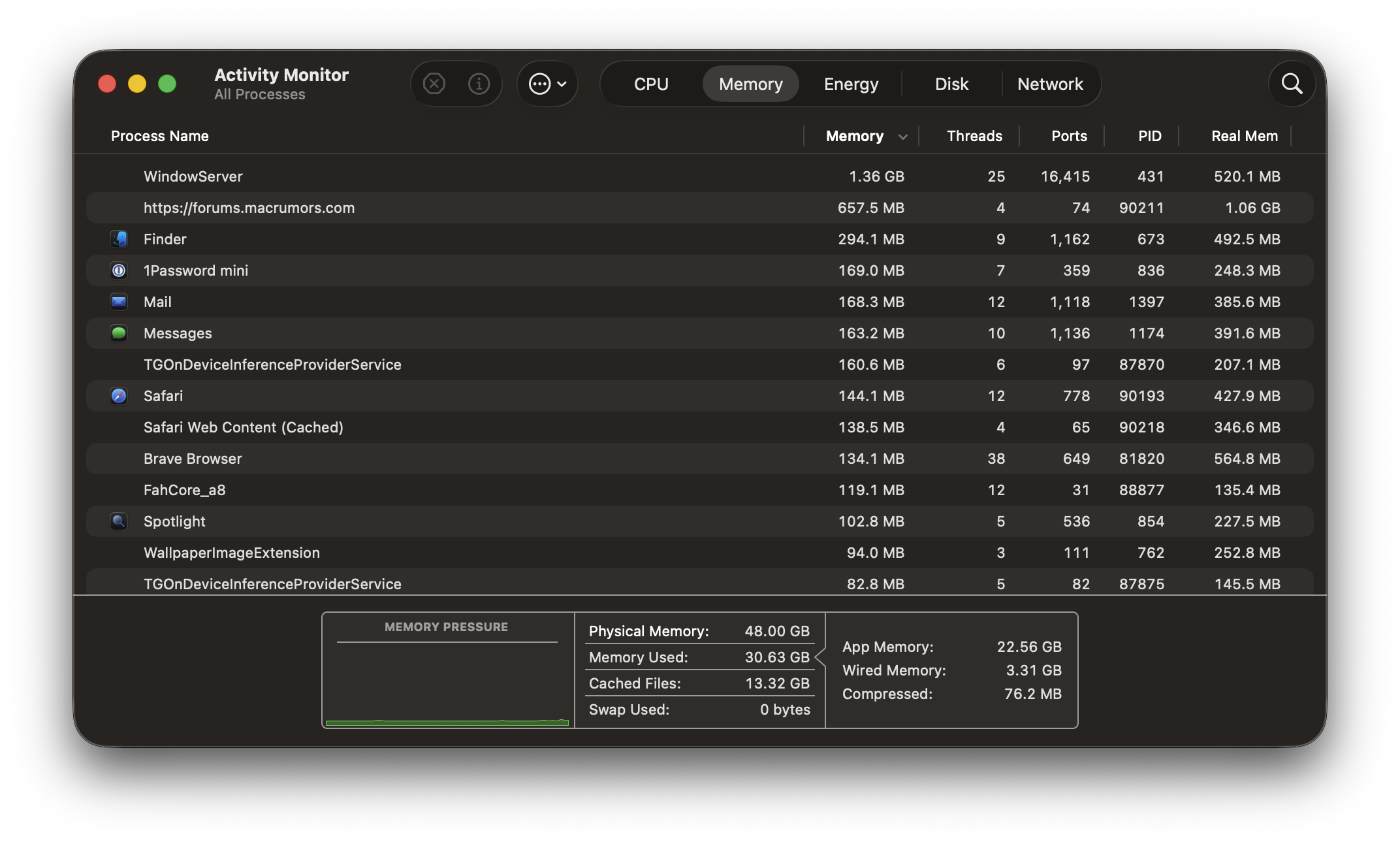Select TGOnDeviceInferenceProviderService row with PID 87875

click(700, 583)
